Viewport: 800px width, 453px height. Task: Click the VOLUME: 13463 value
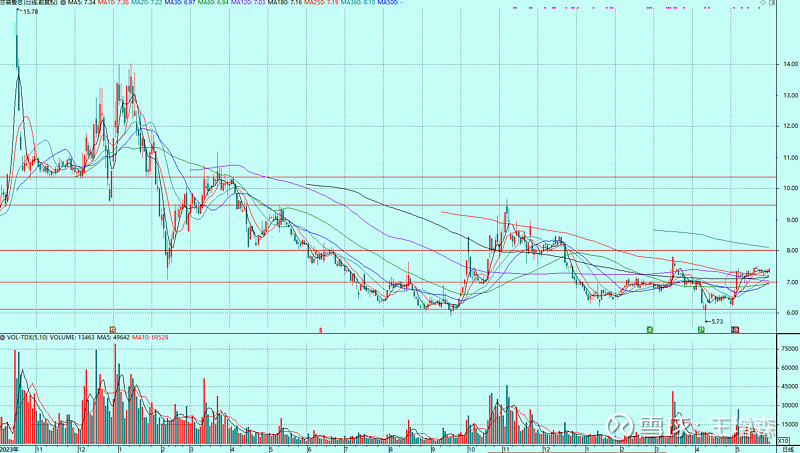click(x=71, y=338)
